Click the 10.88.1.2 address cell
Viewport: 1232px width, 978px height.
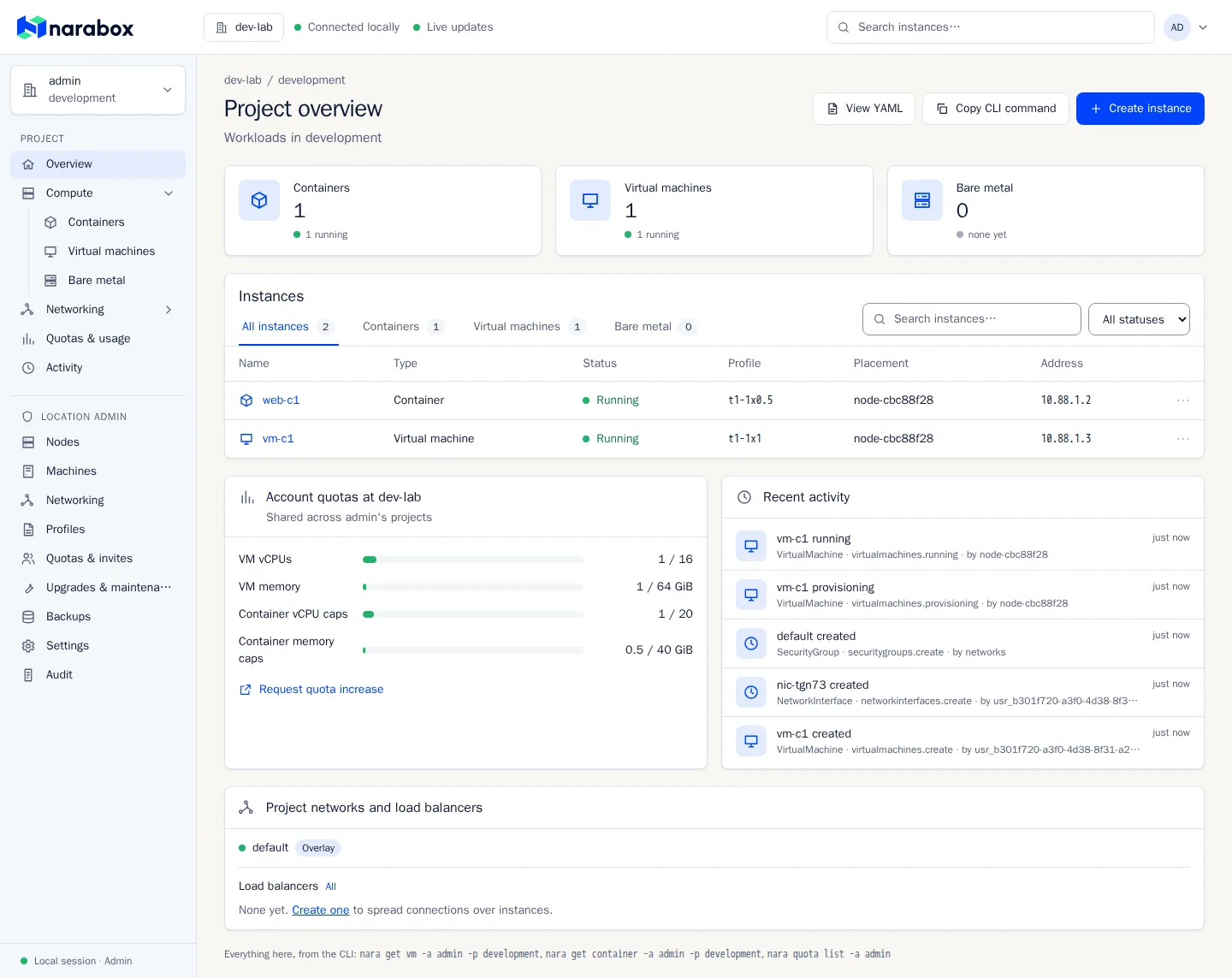(1066, 400)
